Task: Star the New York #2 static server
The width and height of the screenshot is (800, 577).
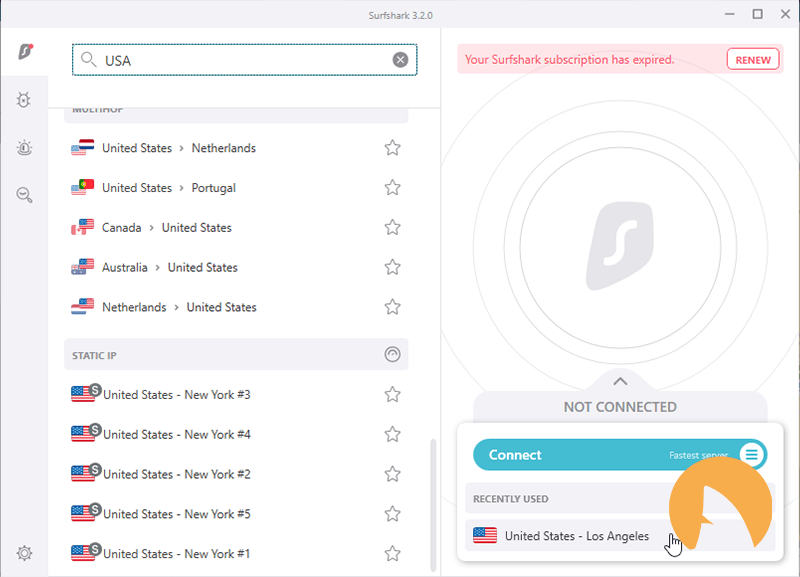Action: click(392, 474)
